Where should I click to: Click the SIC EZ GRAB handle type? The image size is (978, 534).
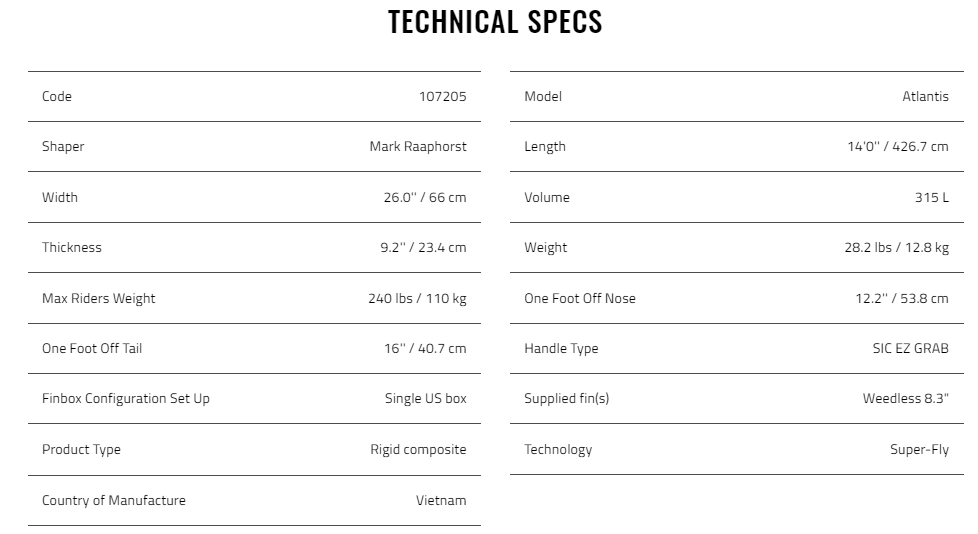tap(911, 349)
